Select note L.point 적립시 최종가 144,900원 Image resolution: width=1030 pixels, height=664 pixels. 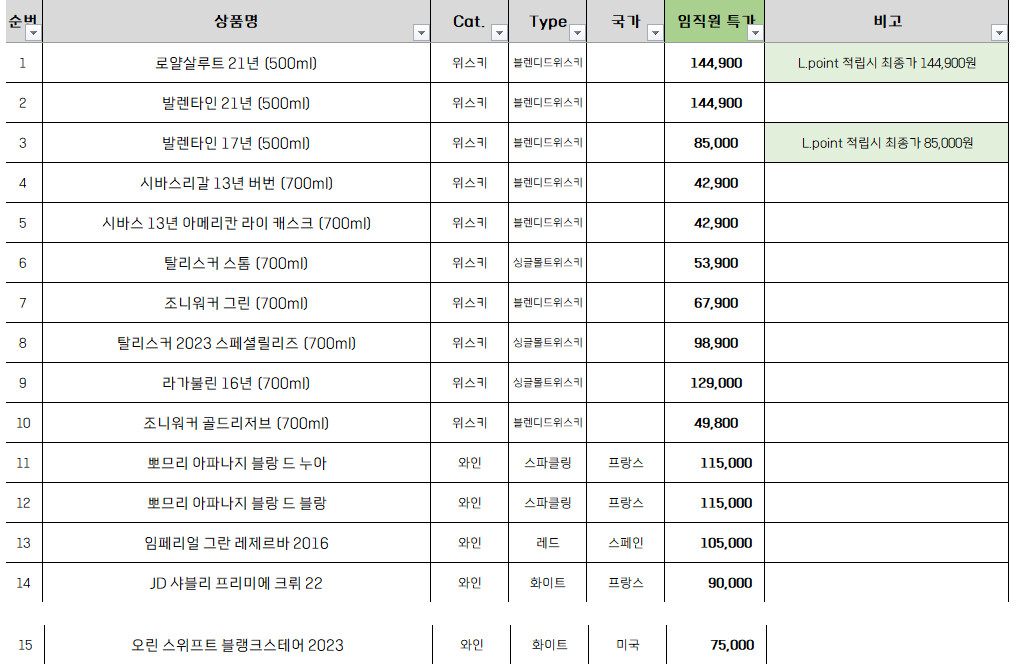coord(887,63)
